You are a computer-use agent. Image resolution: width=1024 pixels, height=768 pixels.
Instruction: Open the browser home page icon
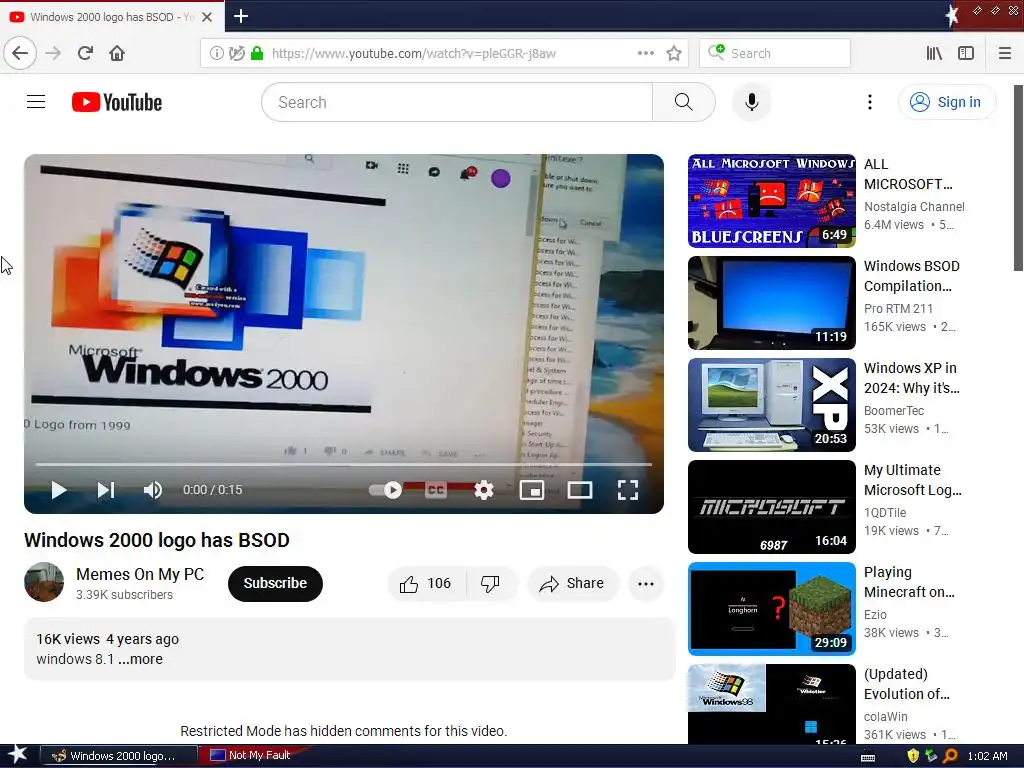[117, 53]
